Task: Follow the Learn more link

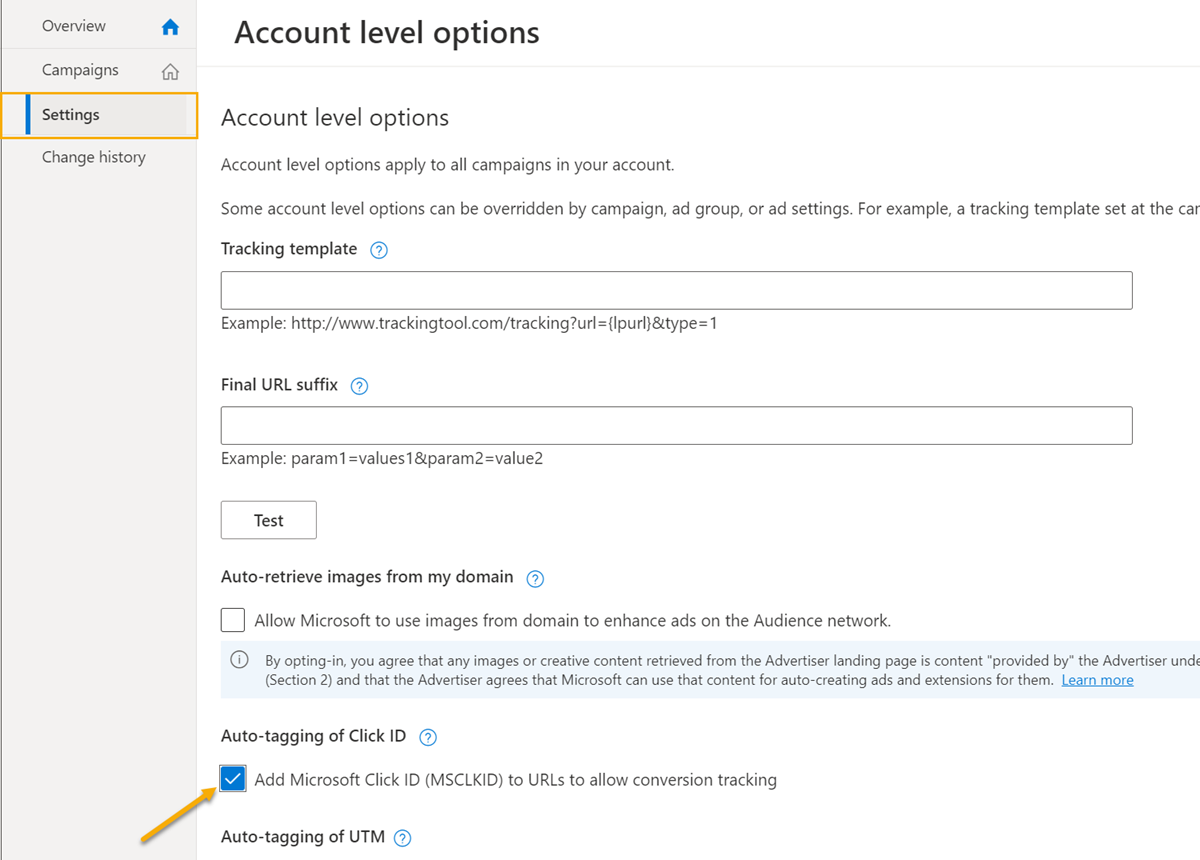Action: pos(1097,680)
